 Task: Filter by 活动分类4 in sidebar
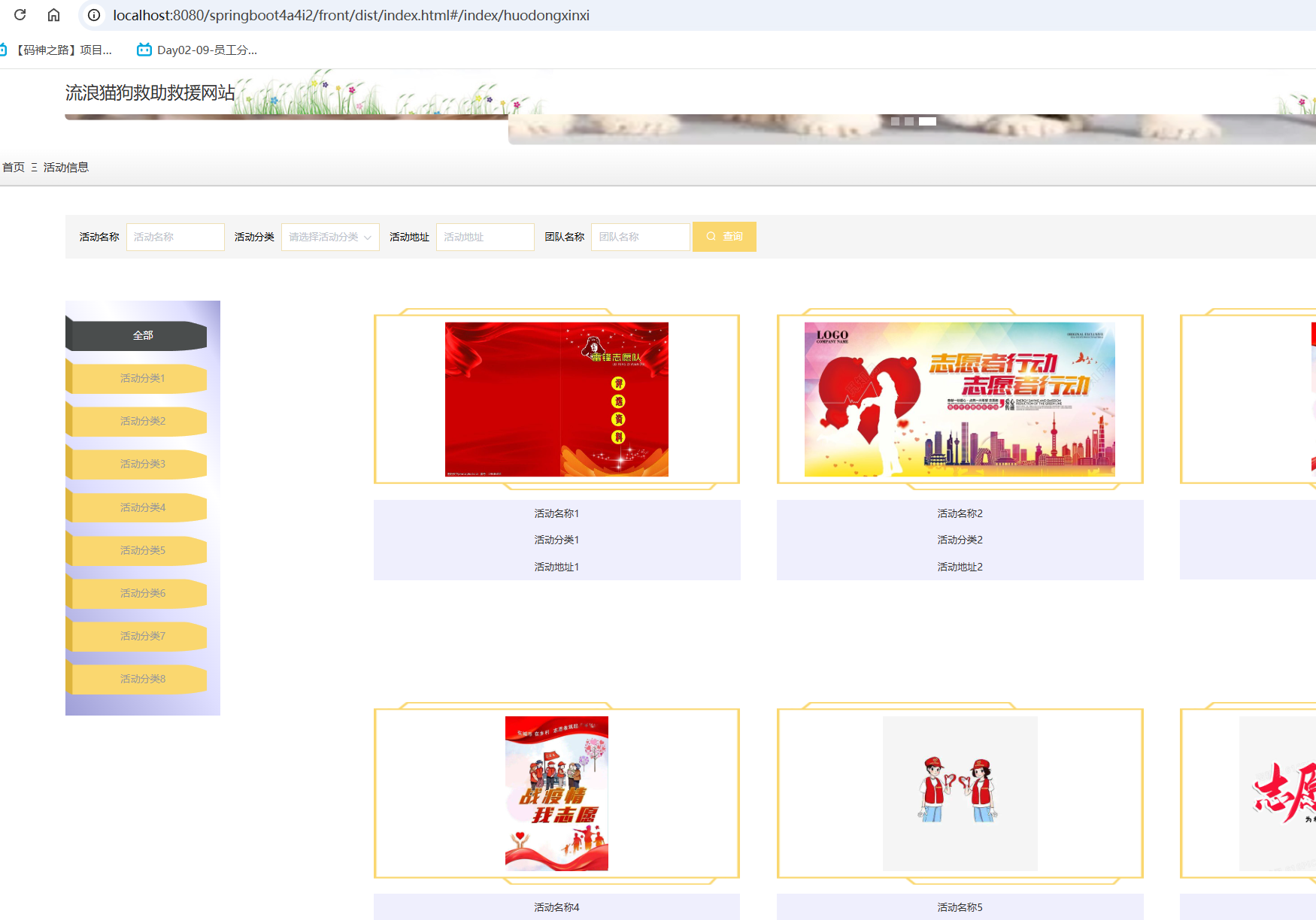pyautogui.click(x=136, y=507)
